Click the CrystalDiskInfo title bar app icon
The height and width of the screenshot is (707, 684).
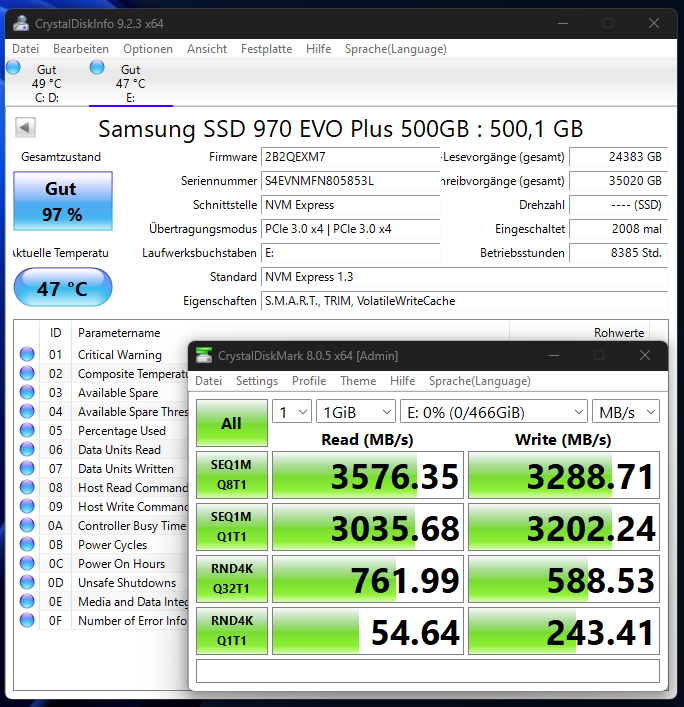(21, 23)
